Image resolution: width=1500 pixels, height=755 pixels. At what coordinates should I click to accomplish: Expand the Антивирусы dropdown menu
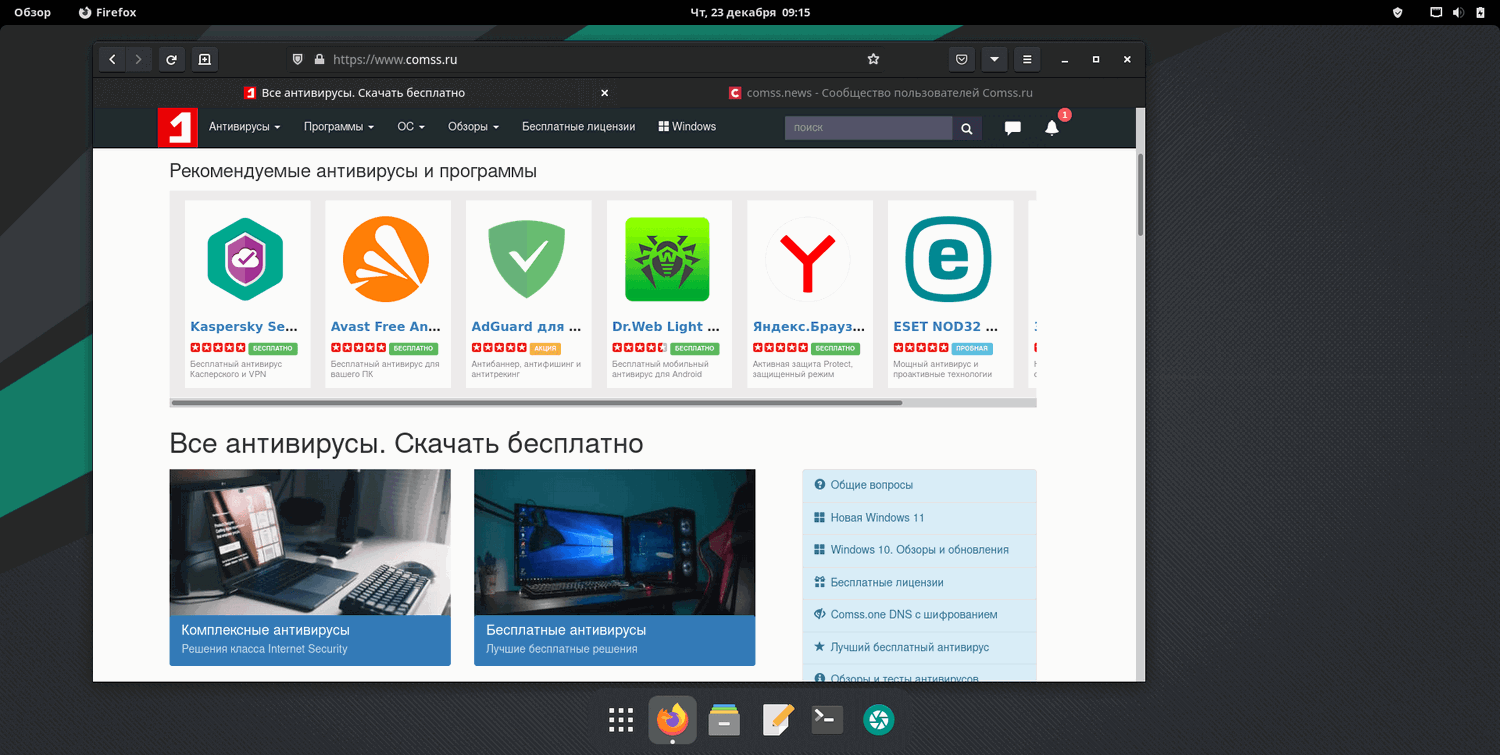(x=244, y=127)
